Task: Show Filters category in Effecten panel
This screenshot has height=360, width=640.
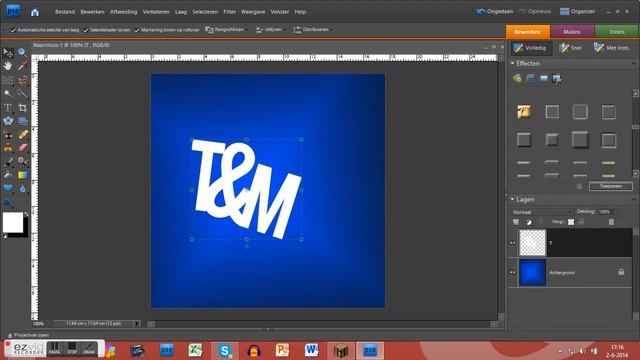Action: [x=517, y=78]
